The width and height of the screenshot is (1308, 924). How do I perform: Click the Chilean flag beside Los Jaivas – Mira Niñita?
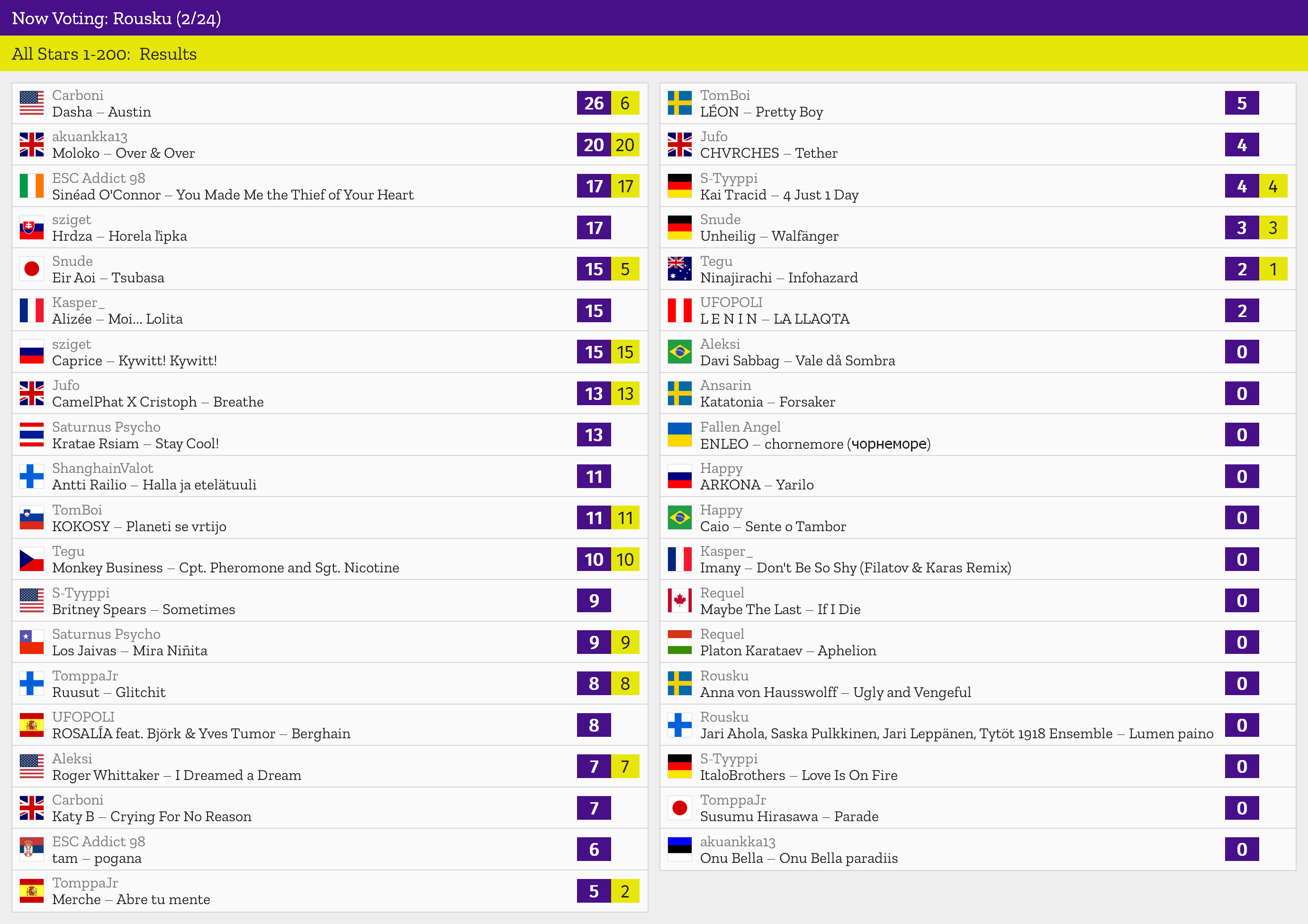pos(31,642)
